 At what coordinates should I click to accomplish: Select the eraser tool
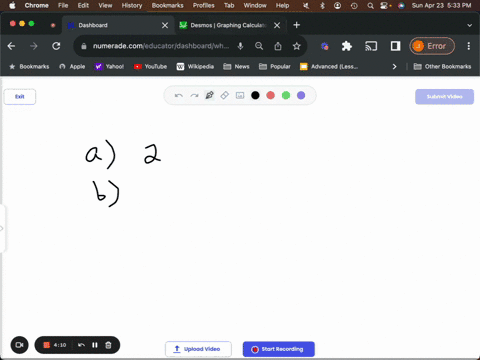(x=224, y=95)
